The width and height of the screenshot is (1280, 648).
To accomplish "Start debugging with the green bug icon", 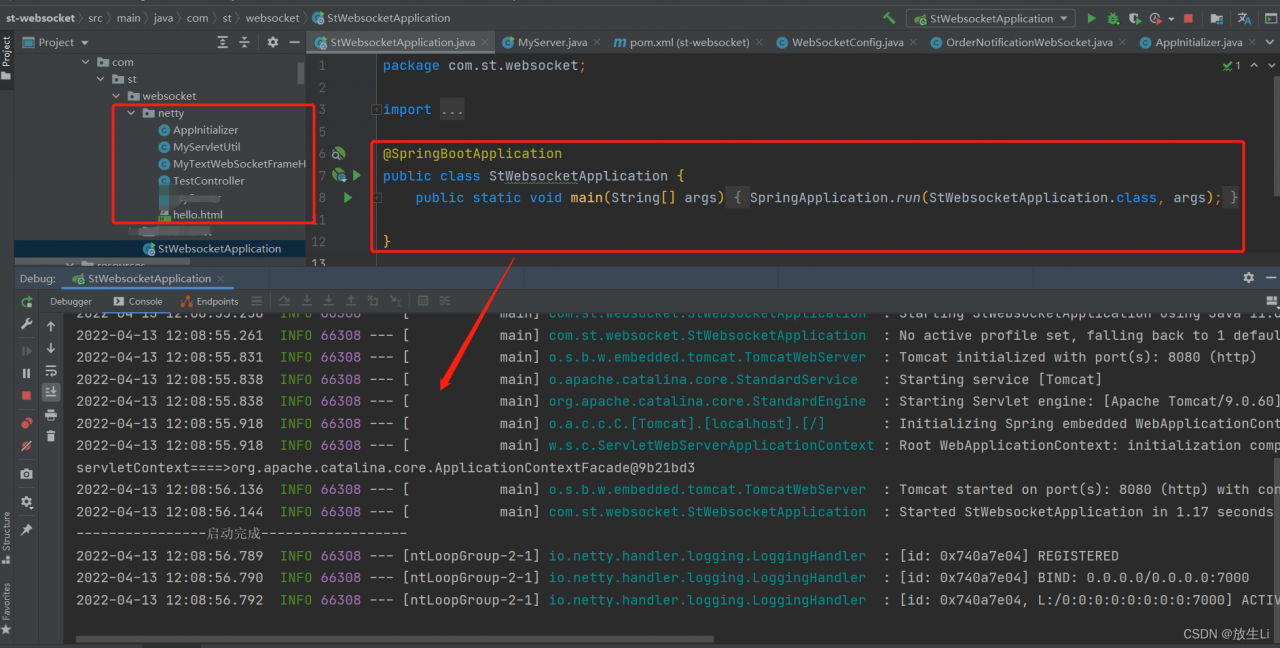I will pyautogui.click(x=1113, y=18).
